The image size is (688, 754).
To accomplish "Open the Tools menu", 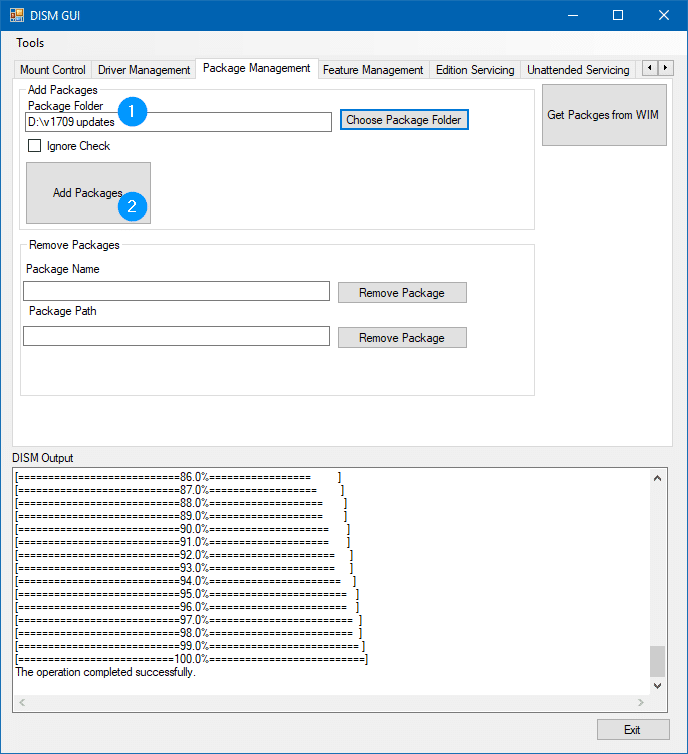I will point(30,43).
